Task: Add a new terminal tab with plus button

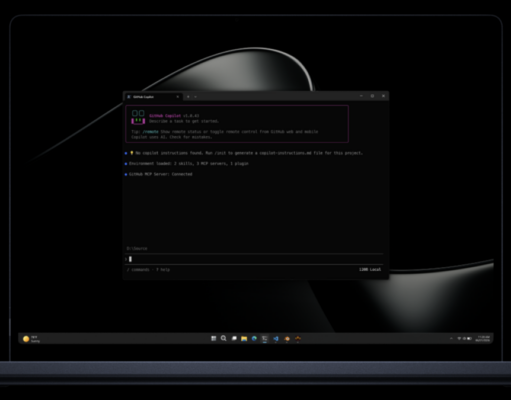Action: click(x=188, y=97)
